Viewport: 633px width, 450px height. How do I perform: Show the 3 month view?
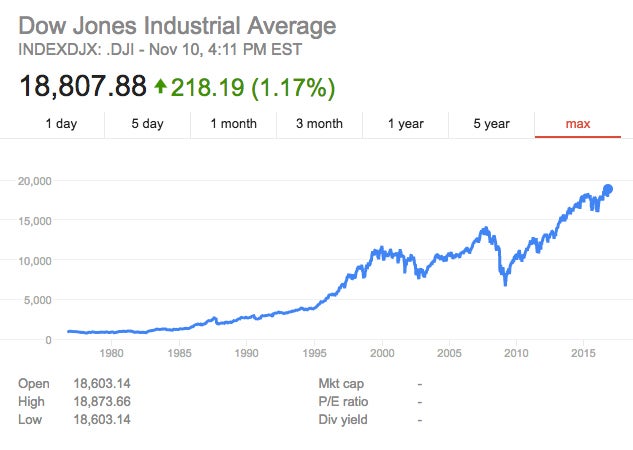[x=319, y=124]
